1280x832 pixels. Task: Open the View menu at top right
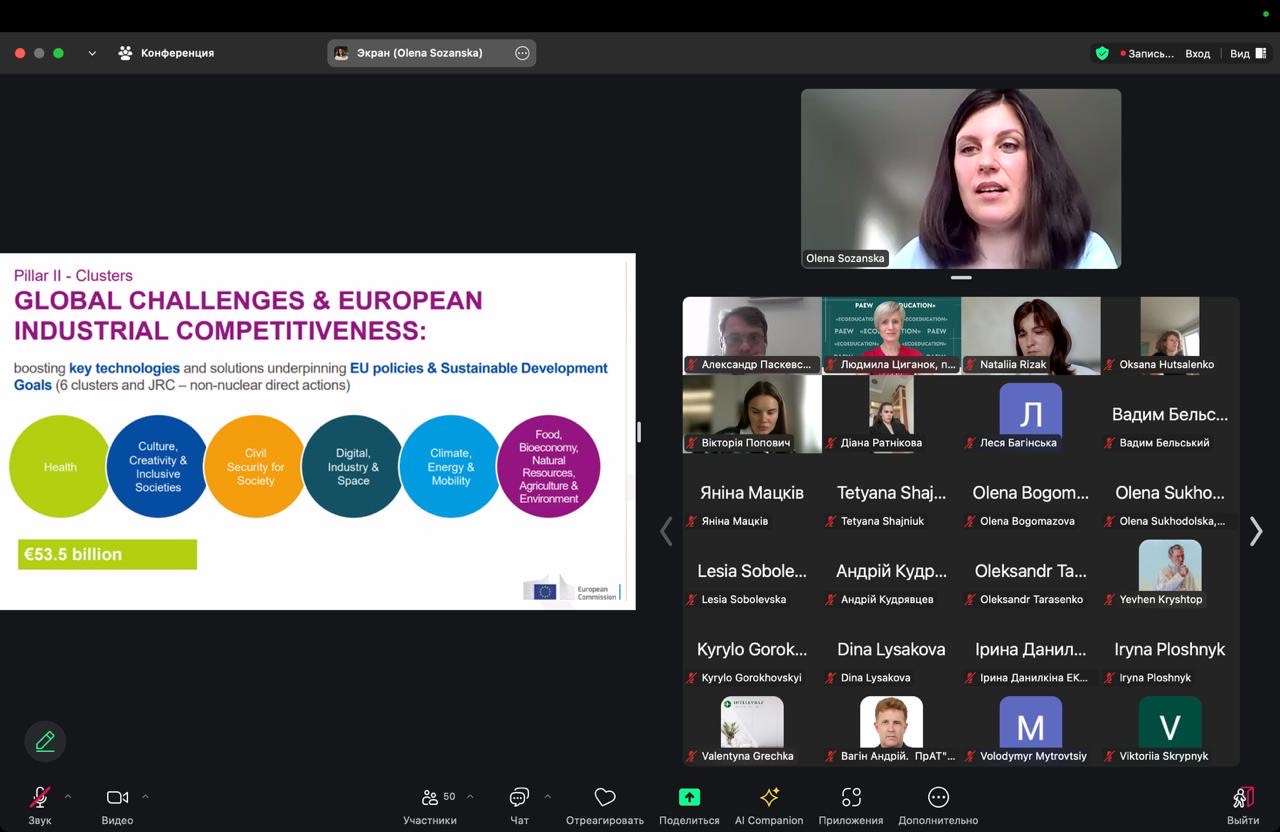point(1245,53)
